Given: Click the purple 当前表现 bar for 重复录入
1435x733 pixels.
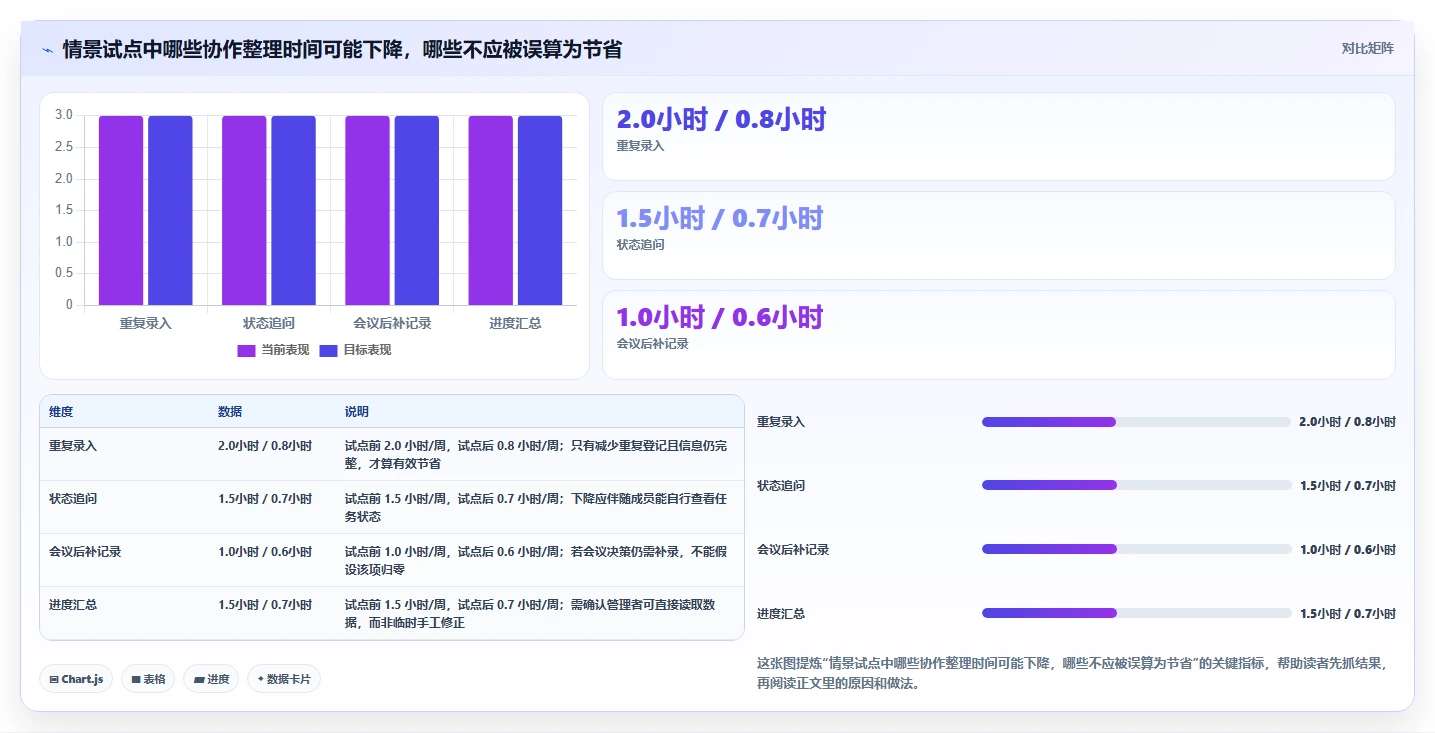Looking at the screenshot, I should tap(121, 210).
